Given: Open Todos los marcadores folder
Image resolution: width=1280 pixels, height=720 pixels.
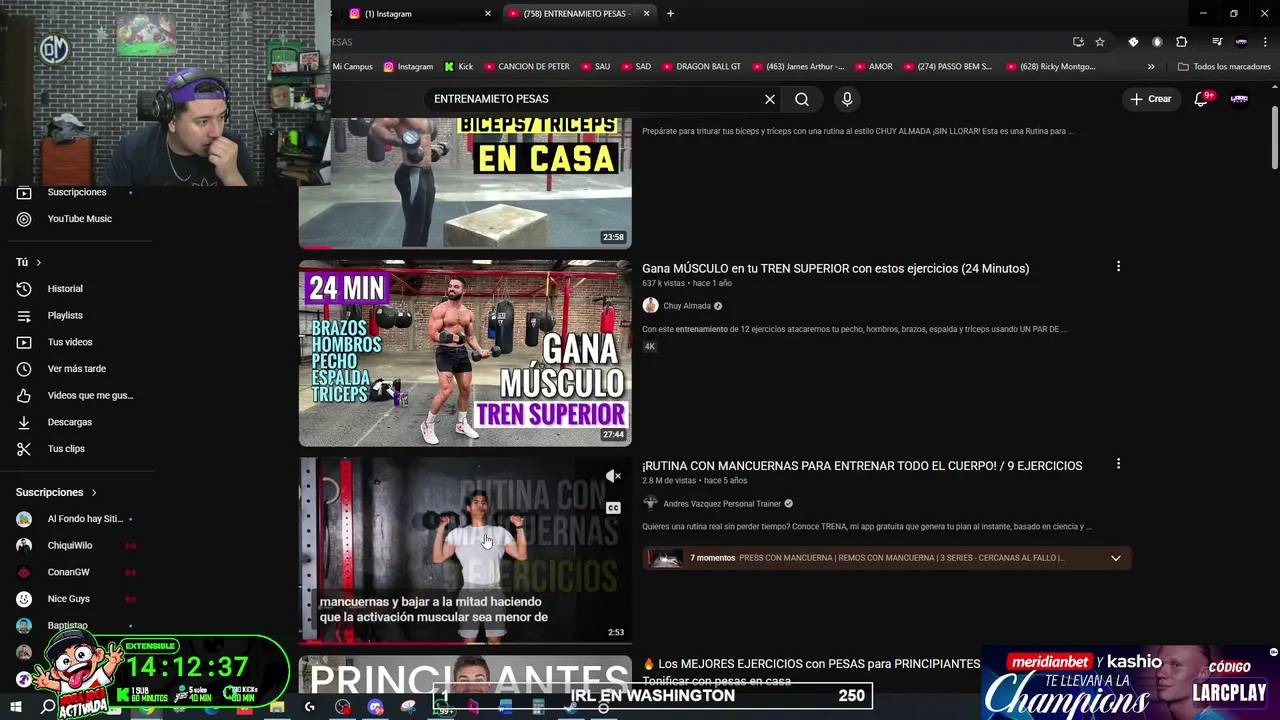Looking at the screenshot, I should point(1224,67).
